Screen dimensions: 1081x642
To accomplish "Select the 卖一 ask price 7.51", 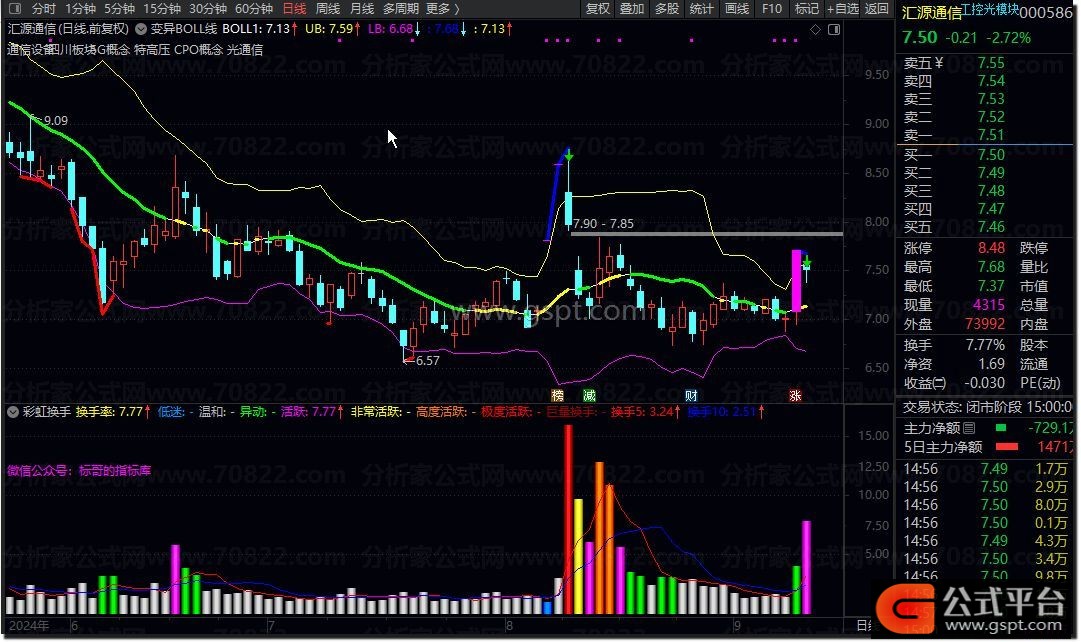I will pyautogui.click(x=991, y=135).
